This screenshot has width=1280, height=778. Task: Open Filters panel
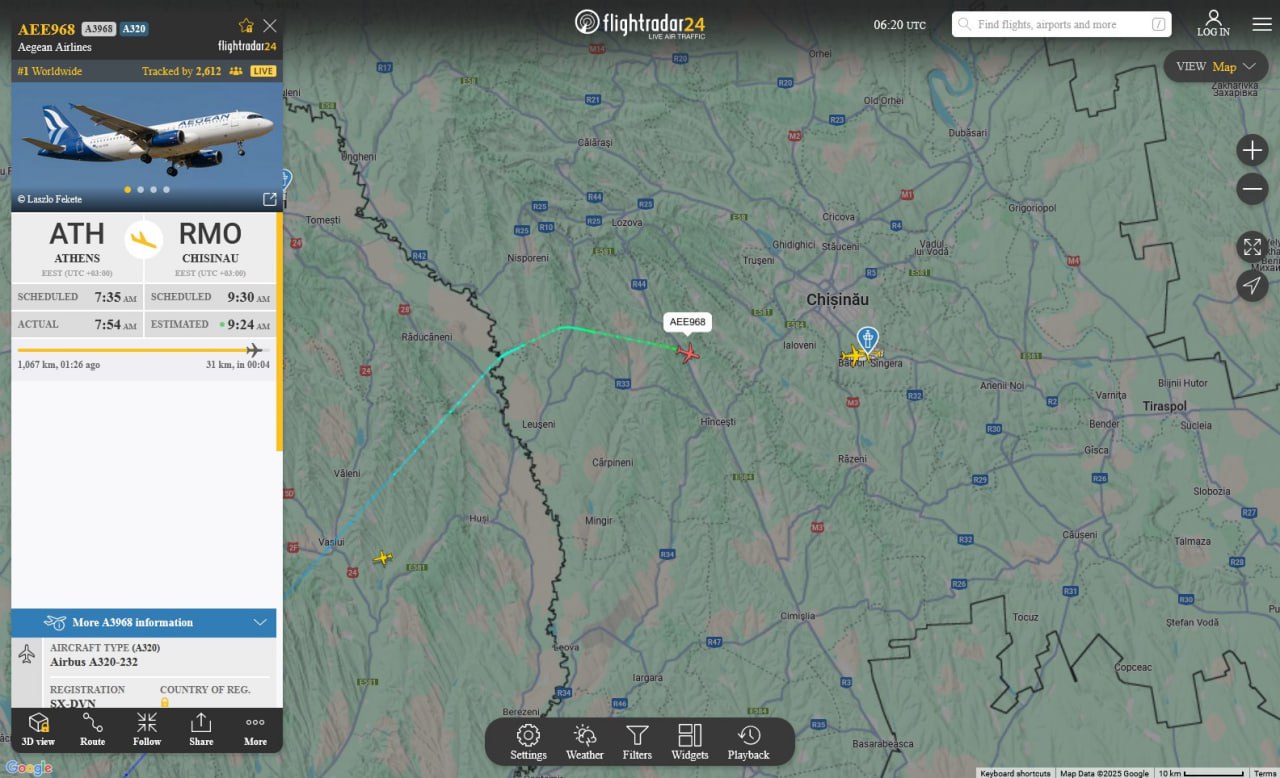pyautogui.click(x=637, y=742)
